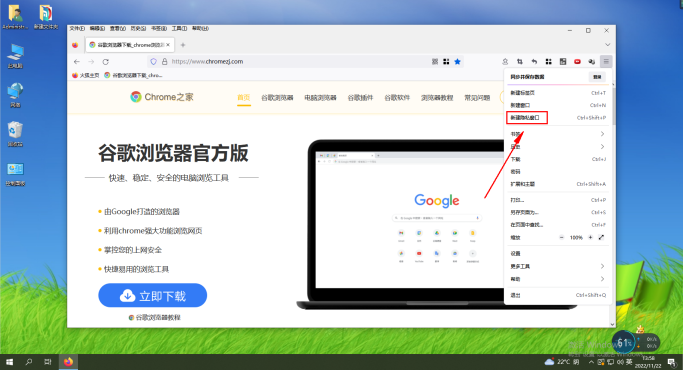Open the Windows Start menu

pyautogui.click(x=10, y=362)
